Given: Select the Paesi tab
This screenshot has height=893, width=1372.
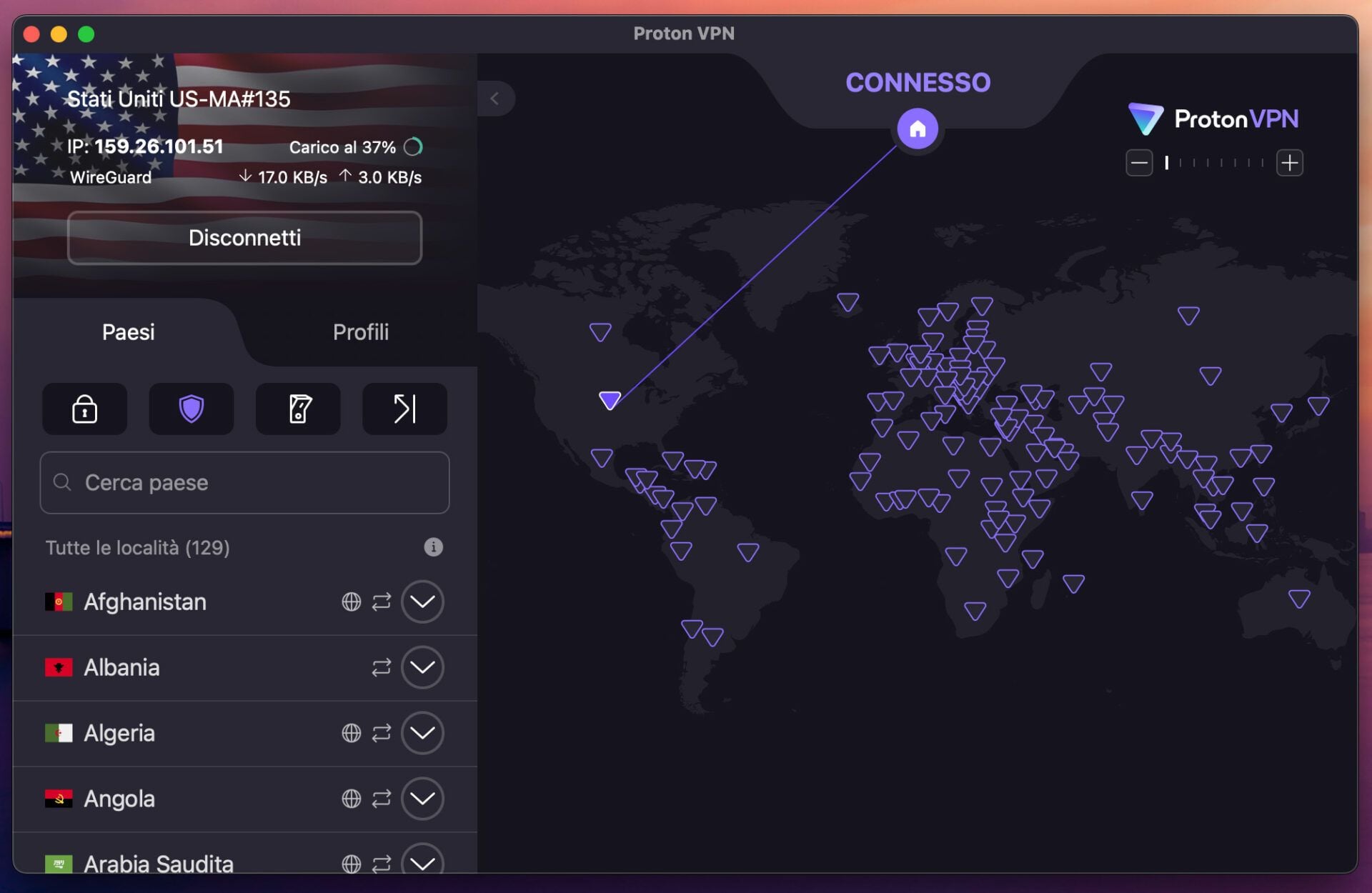Looking at the screenshot, I should coord(128,331).
